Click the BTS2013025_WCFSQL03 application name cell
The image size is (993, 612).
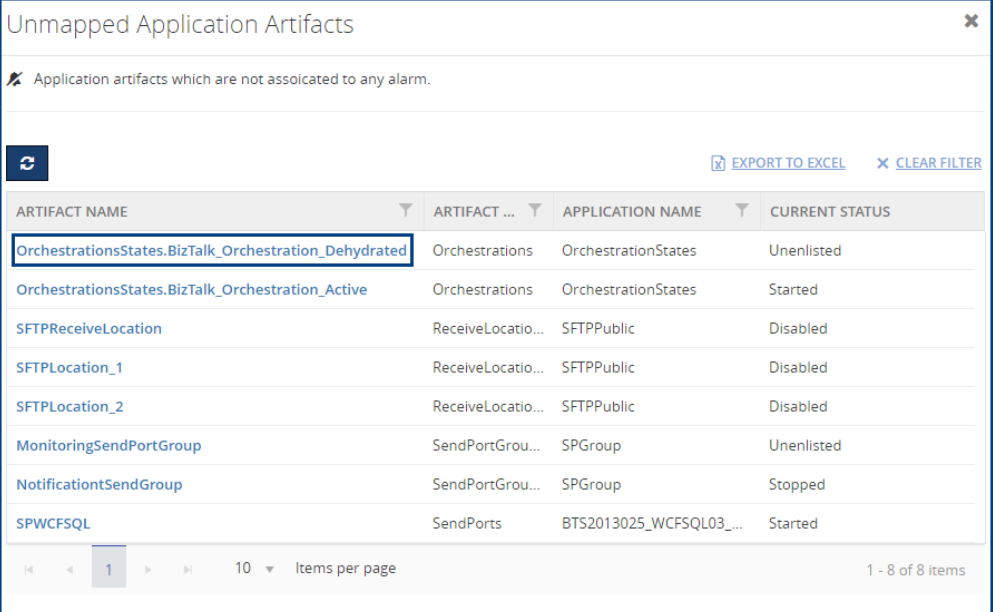[x=652, y=523]
